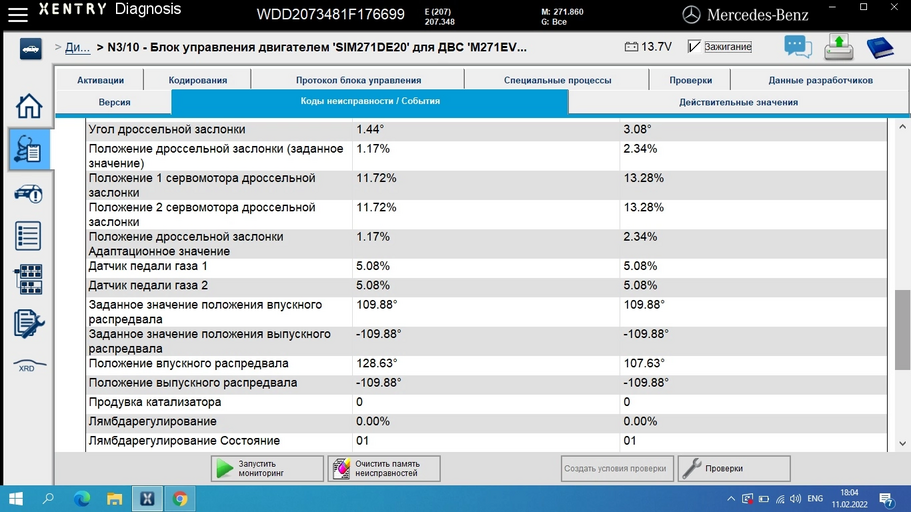Image resolution: width=911 pixels, height=512 pixels.
Task: Click the bottom Проверки wrench button
Action: pos(734,468)
